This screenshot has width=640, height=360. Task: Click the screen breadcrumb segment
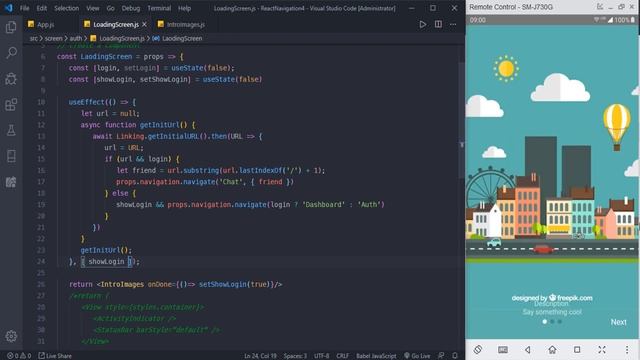point(53,38)
